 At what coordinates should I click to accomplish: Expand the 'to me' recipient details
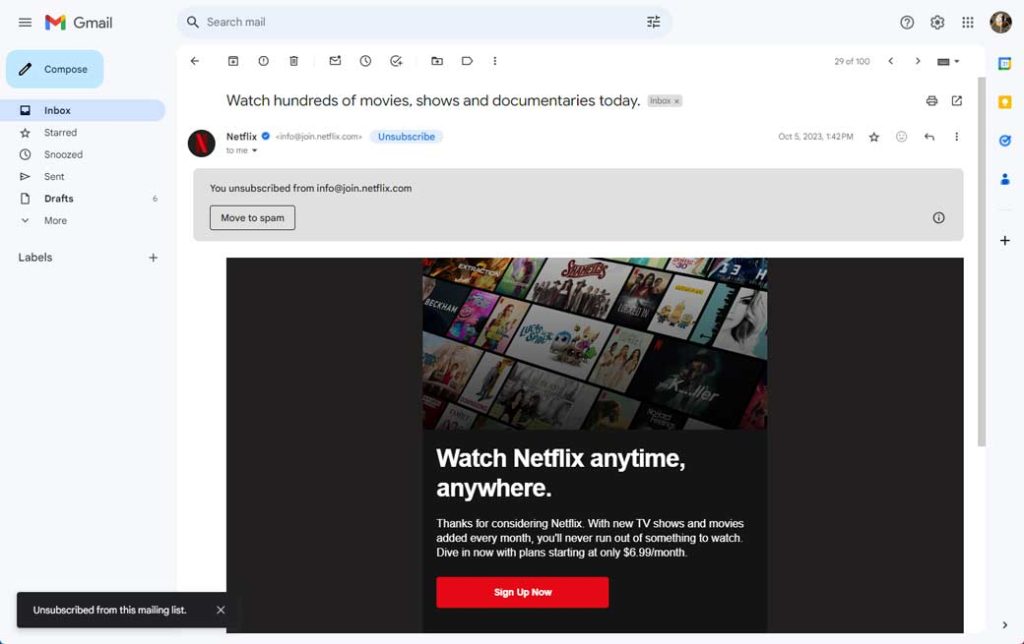click(254, 151)
